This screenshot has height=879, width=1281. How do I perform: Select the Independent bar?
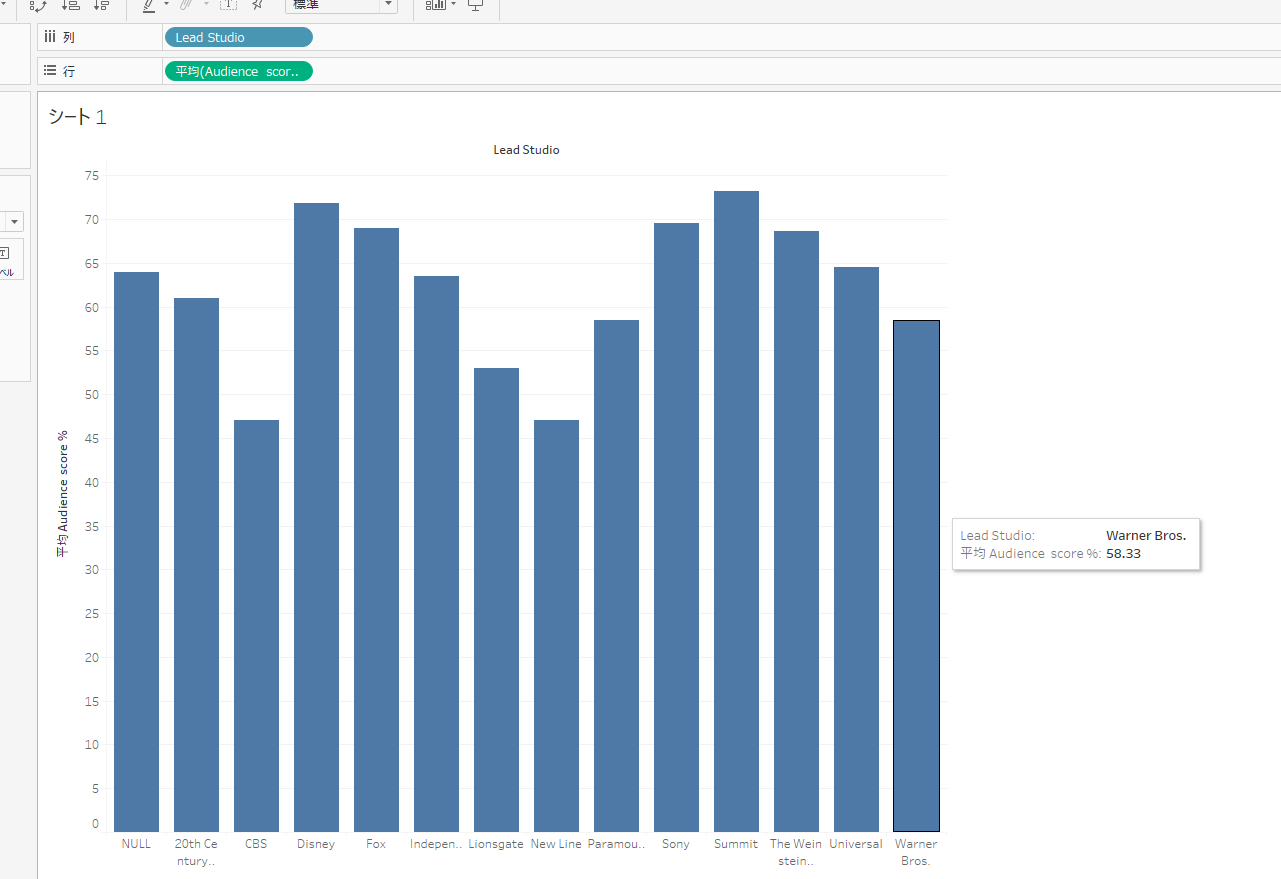tap(436, 554)
